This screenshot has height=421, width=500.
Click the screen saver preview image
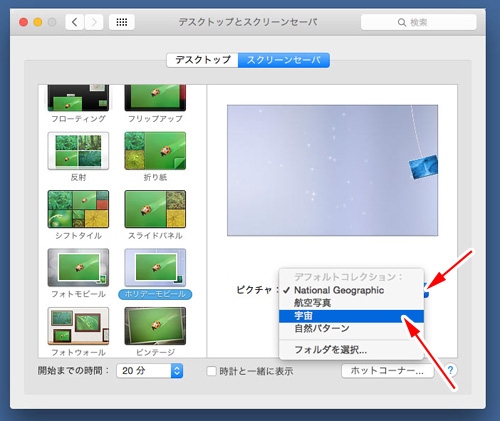point(333,170)
